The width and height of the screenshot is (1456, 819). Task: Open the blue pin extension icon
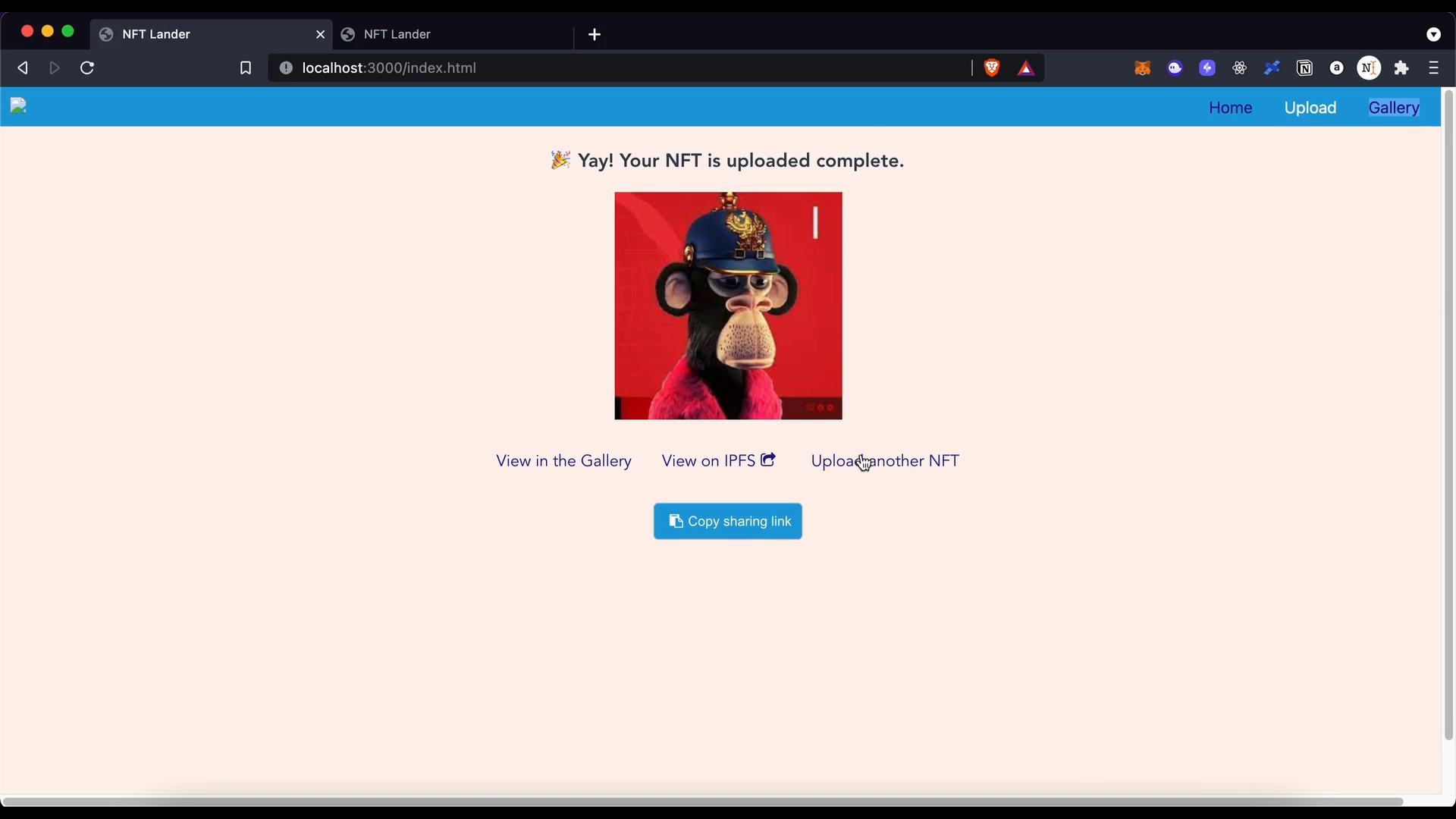tap(1272, 68)
